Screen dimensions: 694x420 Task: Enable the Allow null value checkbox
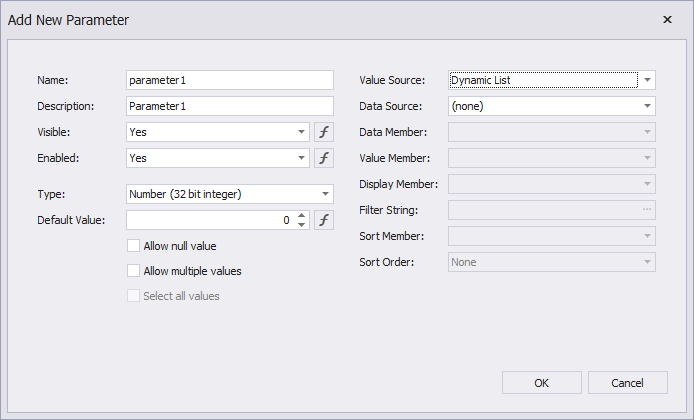tap(134, 246)
